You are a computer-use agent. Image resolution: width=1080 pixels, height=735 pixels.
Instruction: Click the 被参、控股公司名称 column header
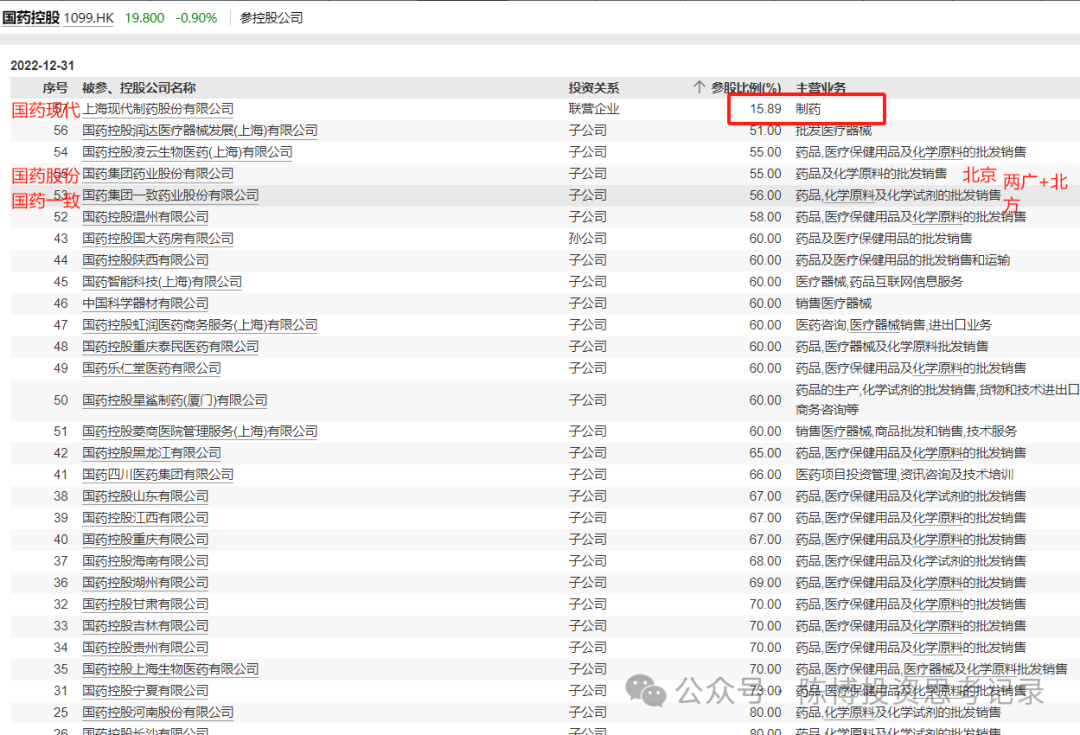(x=139, y=87)
